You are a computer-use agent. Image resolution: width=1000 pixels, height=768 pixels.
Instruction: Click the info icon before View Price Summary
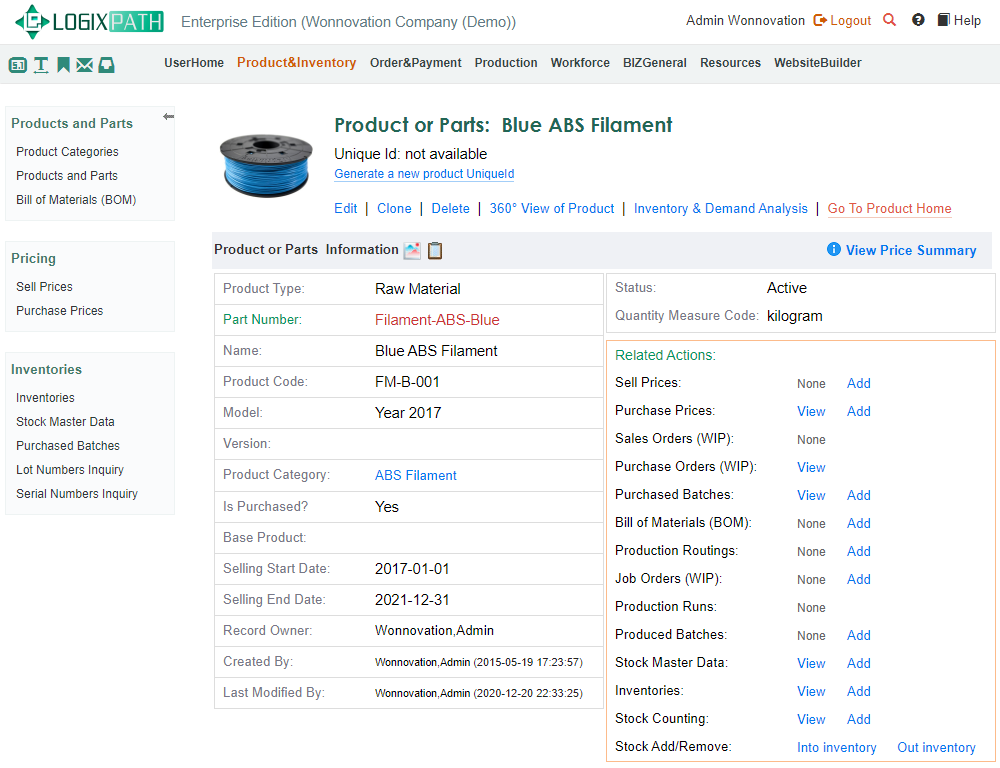click(834, 250)
